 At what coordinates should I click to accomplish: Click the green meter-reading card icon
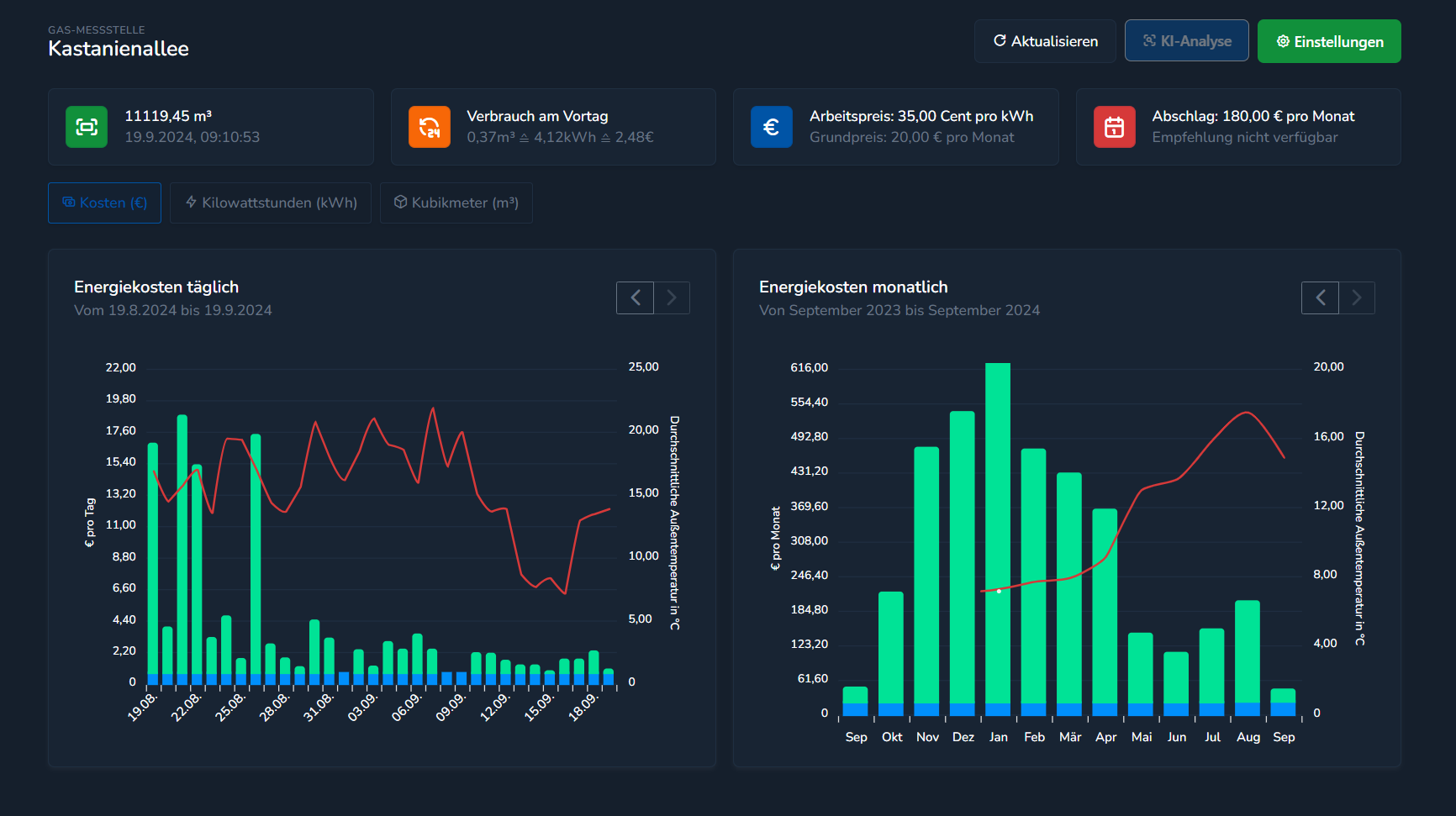coord(86,127)
